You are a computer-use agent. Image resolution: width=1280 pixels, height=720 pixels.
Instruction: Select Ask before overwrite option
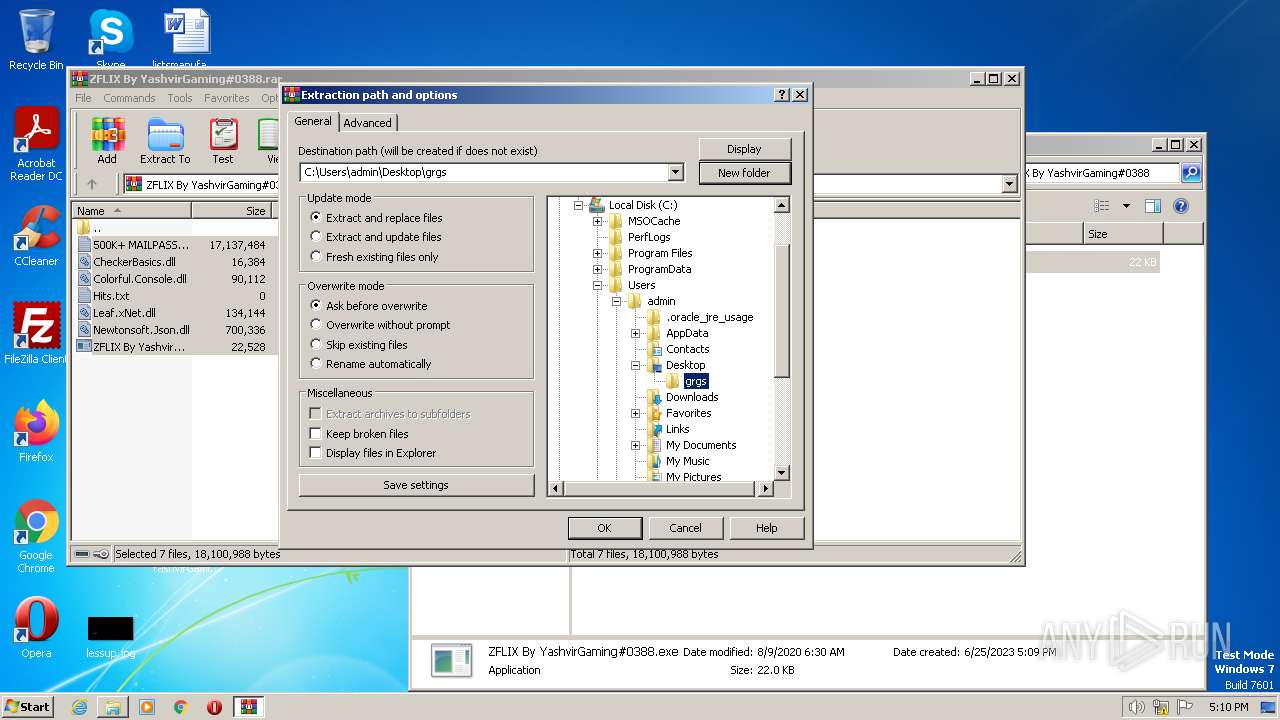tap(368, 306)
